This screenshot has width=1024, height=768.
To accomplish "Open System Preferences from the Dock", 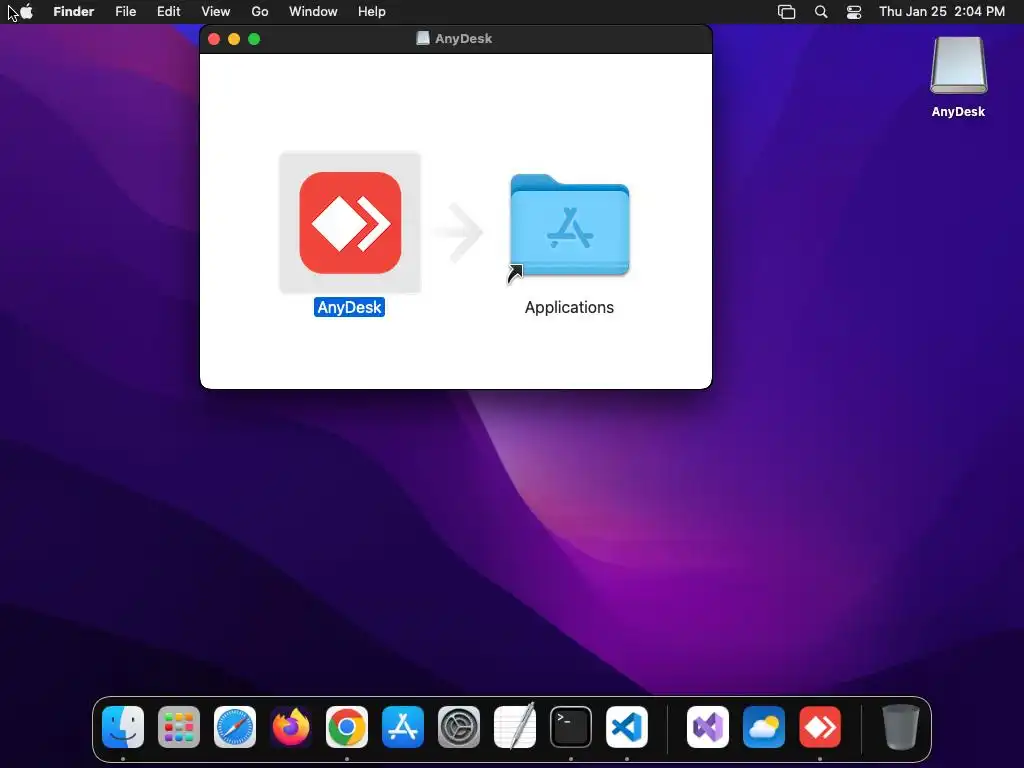I will 458,727.
